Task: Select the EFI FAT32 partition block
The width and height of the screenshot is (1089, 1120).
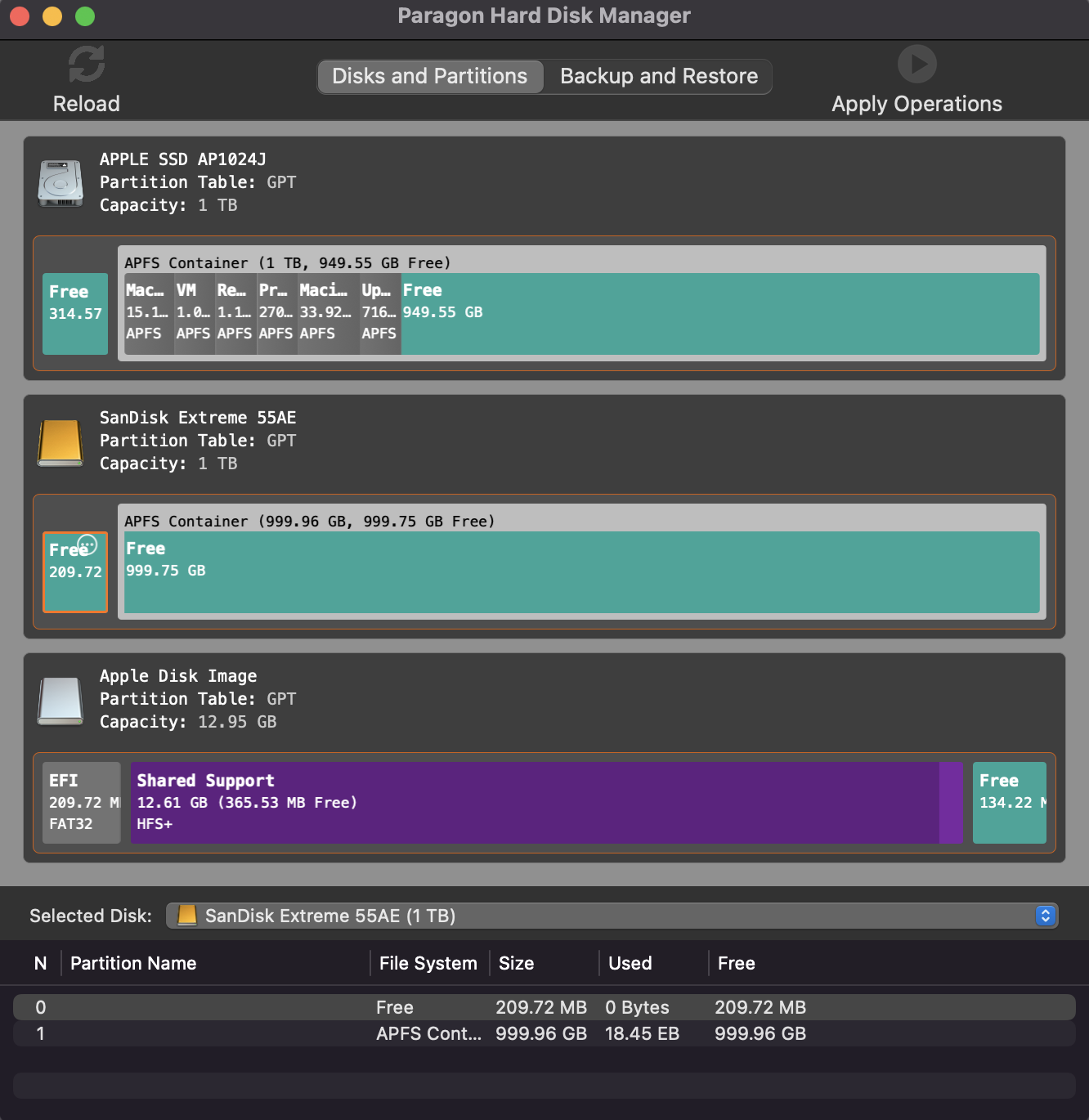Action: (80, 802)
